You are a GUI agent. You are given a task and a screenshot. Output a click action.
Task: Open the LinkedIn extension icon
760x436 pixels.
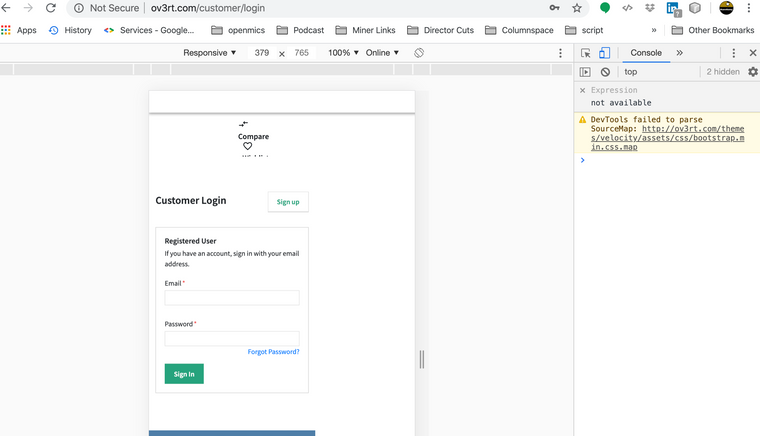[x=673, y=8]
